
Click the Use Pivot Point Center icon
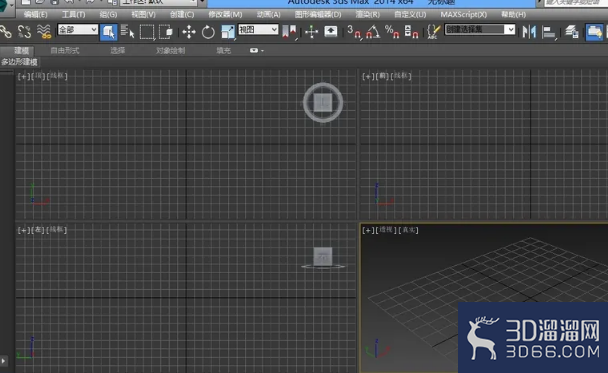290,32
